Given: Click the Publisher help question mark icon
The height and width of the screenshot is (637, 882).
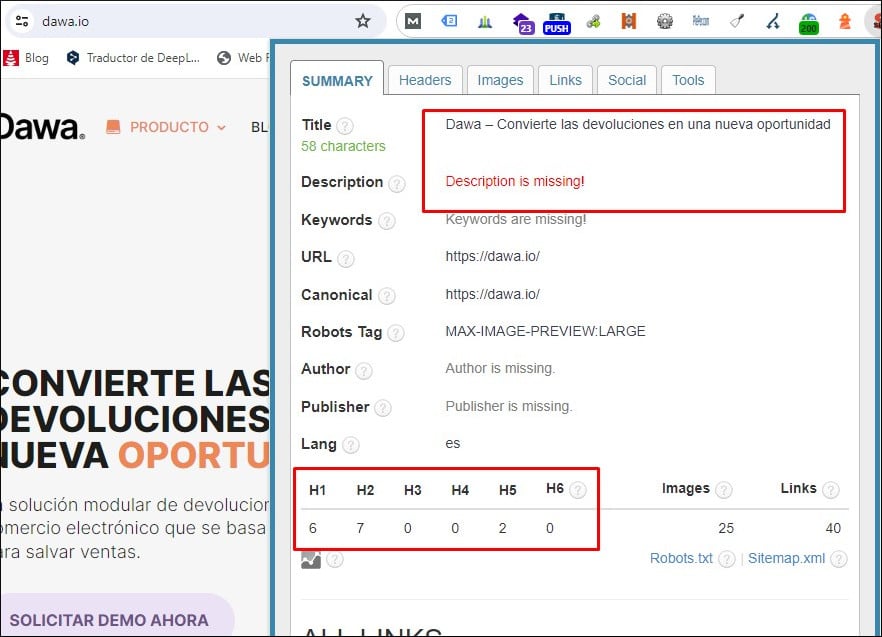Looking at the screenshot, I should point(382,408).
